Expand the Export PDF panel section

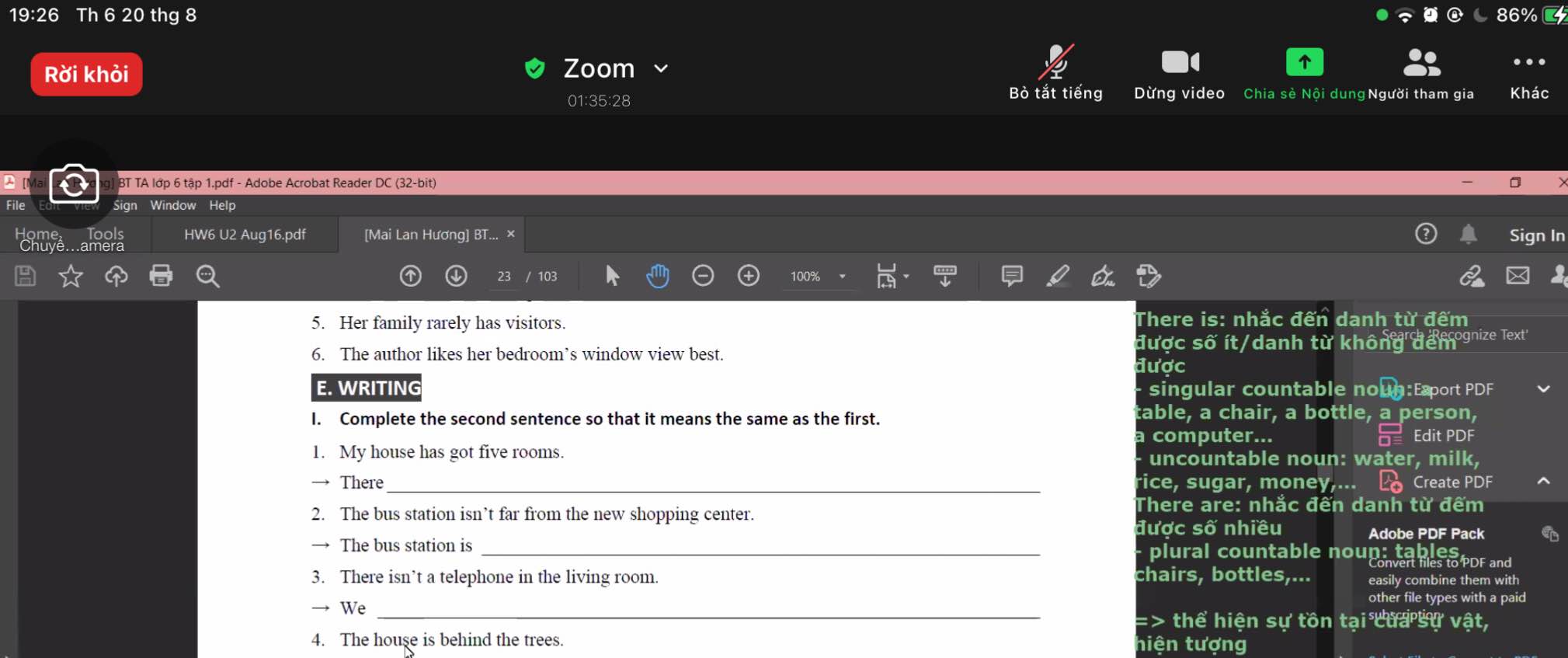point(1544,389)
